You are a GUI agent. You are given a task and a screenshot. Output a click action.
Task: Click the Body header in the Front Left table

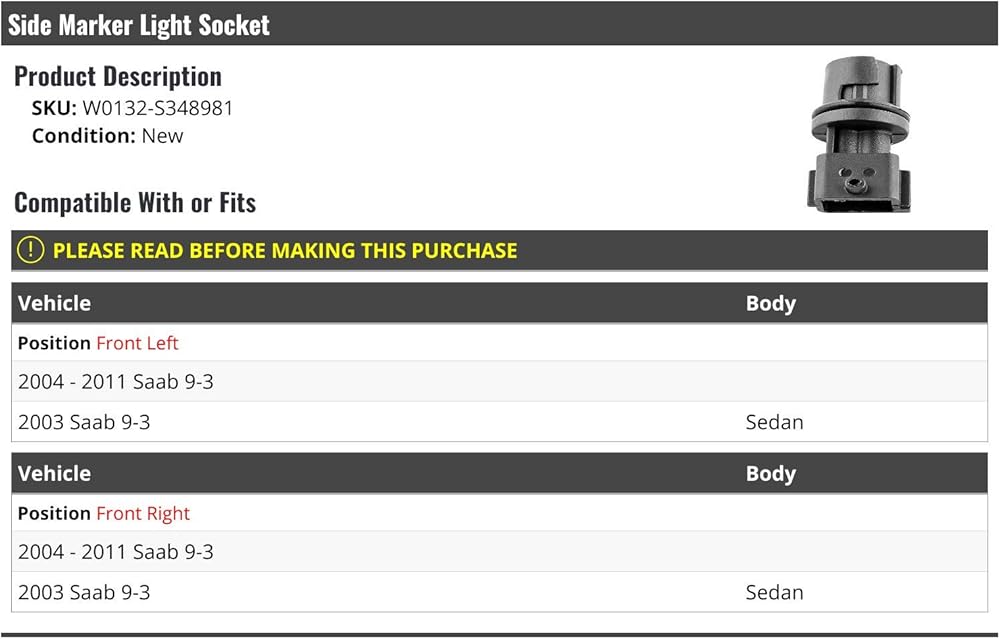pyautogui.click(x=770, y=303)
